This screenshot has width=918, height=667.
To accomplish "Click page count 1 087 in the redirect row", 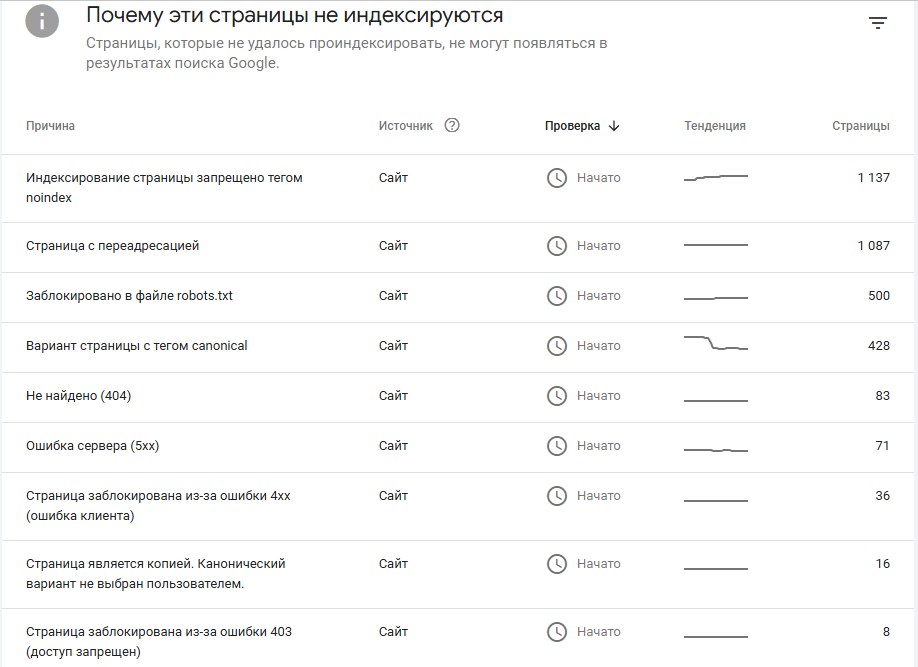I will click(874, 245).
